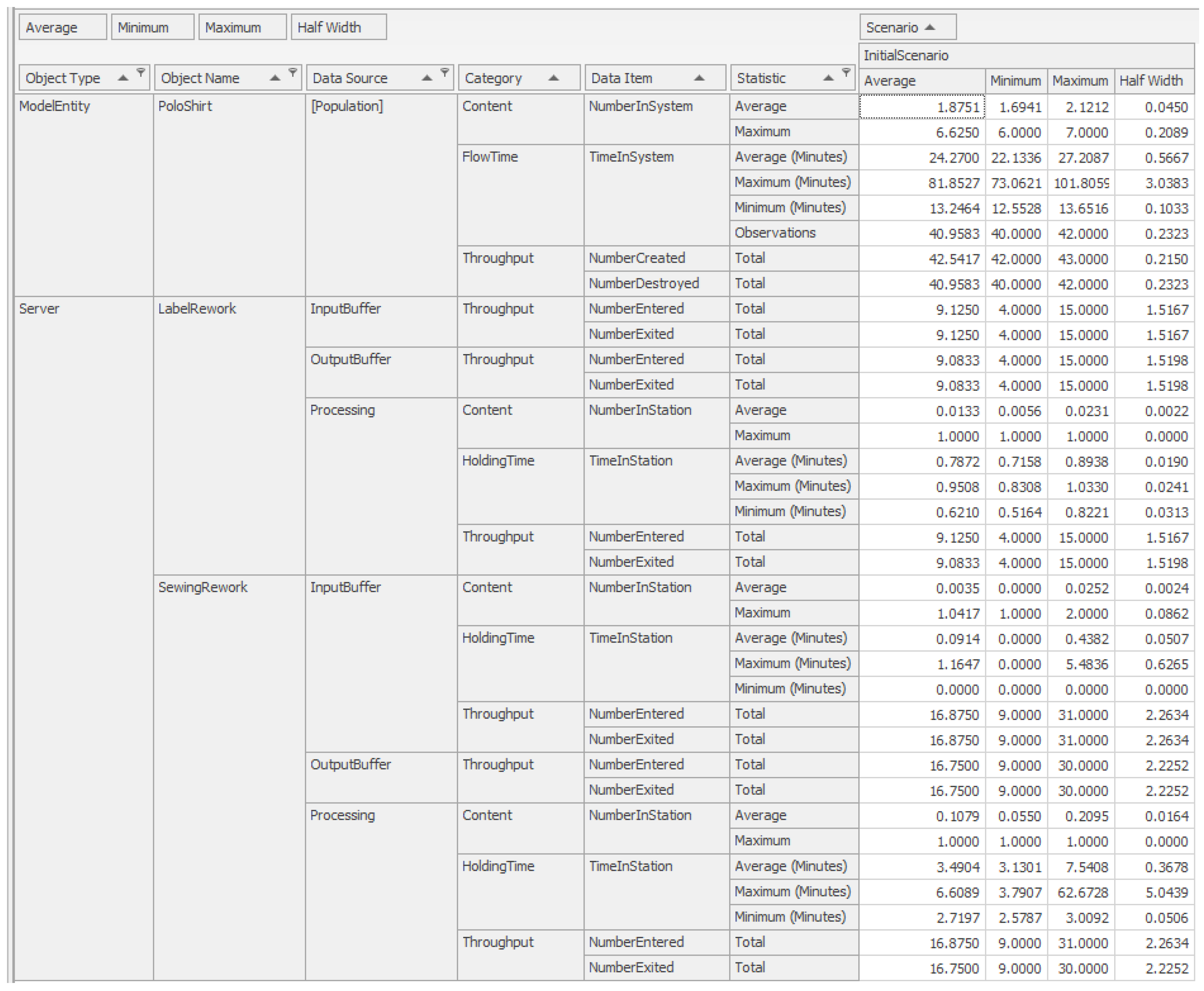Click the 1.8751 NumberInSystem average cell
1204x991 pixels.
coord(922,107)
